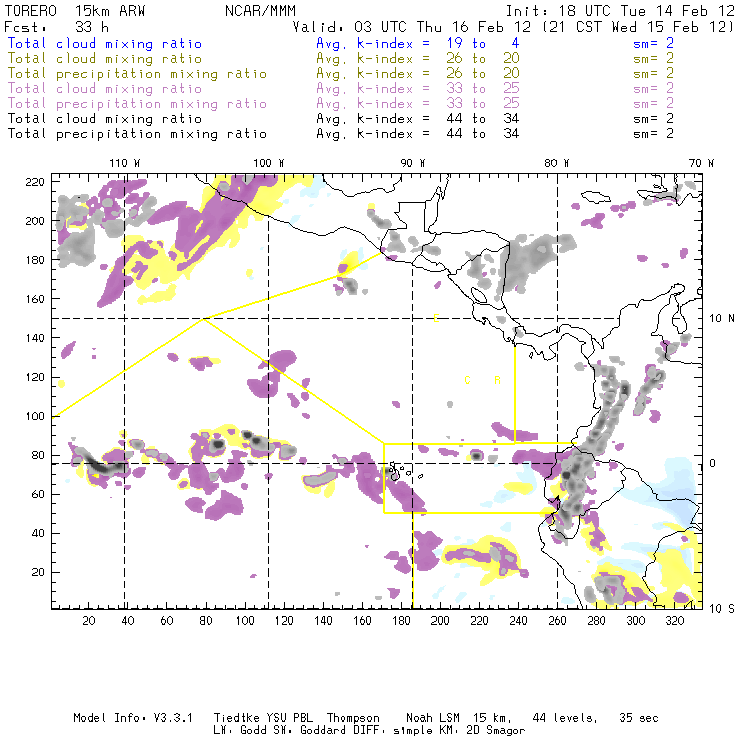Select the 'Fcst: 33 h' forecast hour label
The width and height of the screenshot is (740, 740).
pos(57,27)
